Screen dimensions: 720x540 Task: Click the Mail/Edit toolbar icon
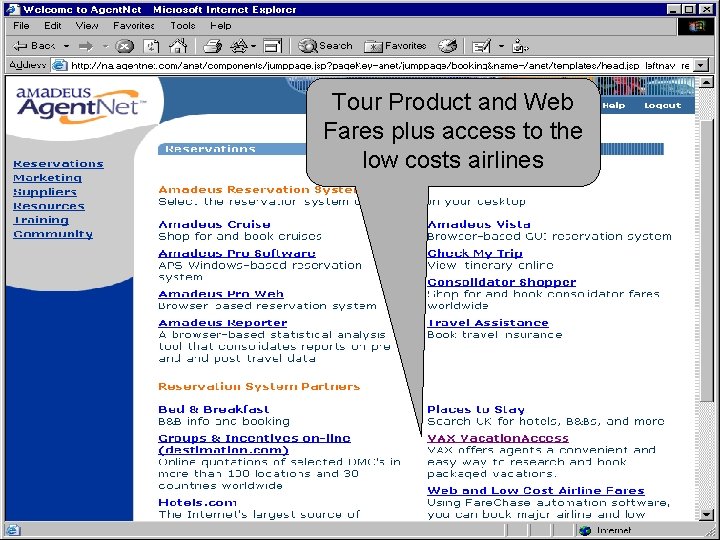[x=482, y=46]
